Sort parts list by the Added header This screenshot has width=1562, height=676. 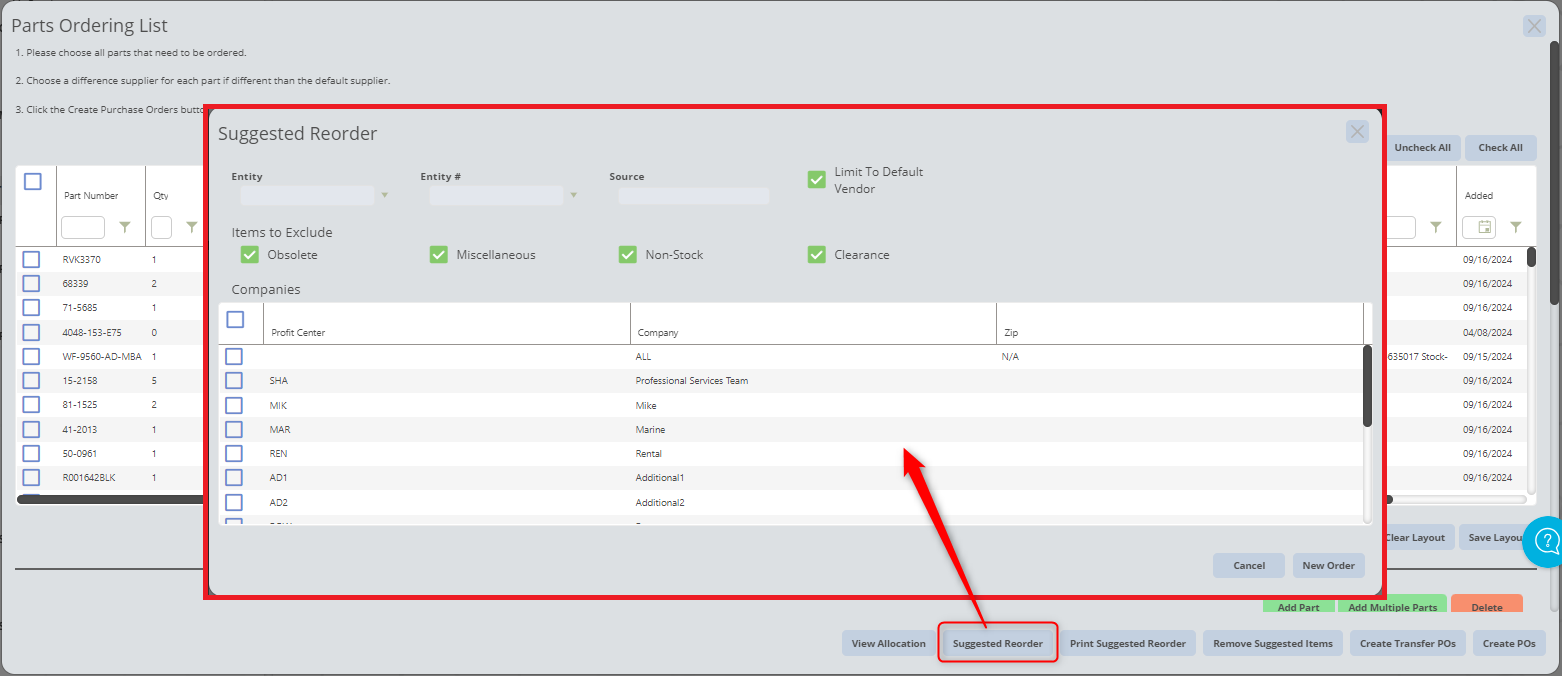[1479, 196]
